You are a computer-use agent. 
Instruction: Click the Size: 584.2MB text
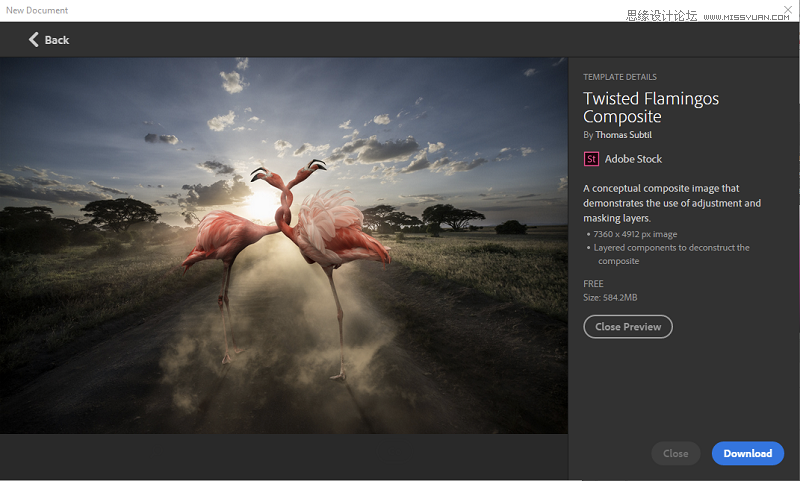(x=610, y=297)
